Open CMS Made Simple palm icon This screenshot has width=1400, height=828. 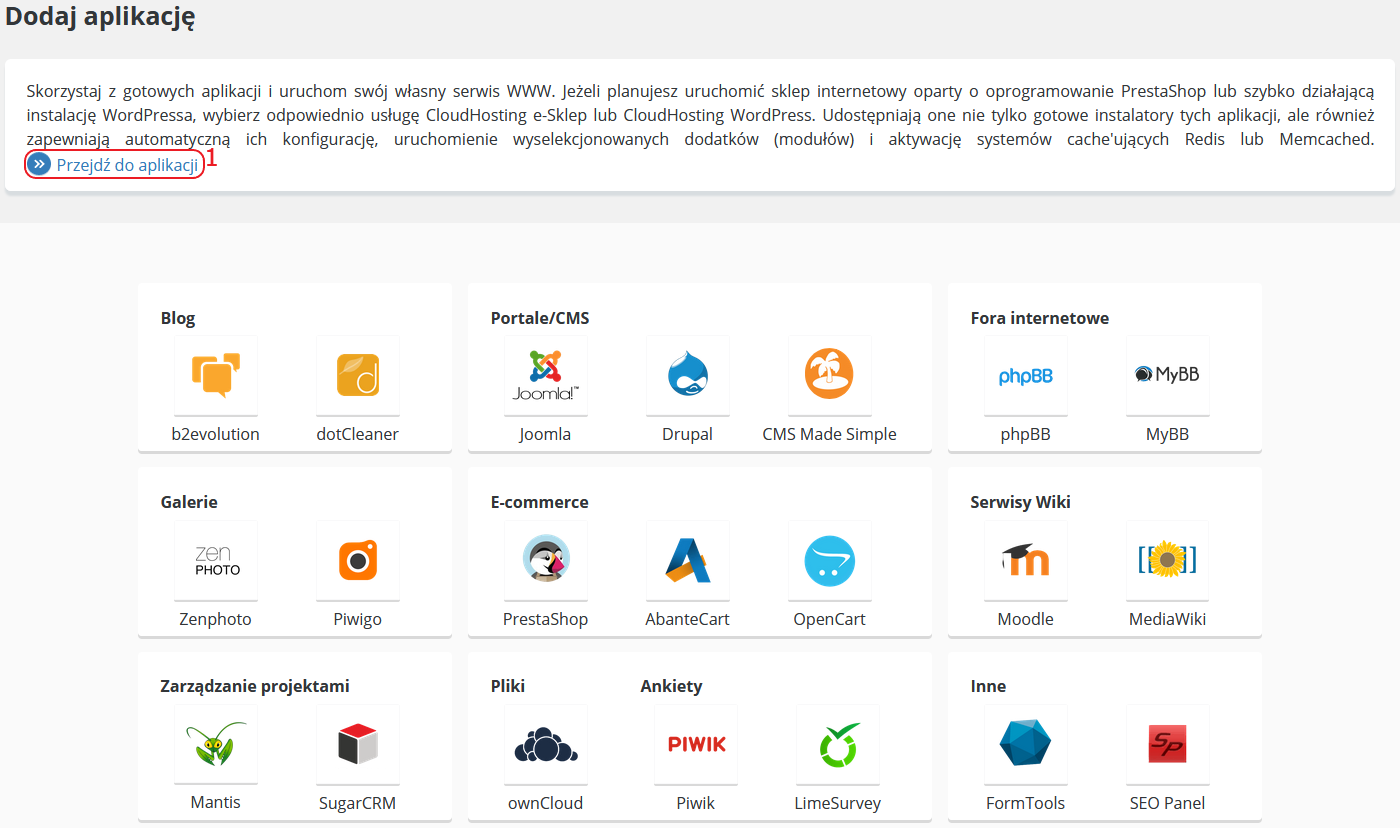tap(830, 376)
